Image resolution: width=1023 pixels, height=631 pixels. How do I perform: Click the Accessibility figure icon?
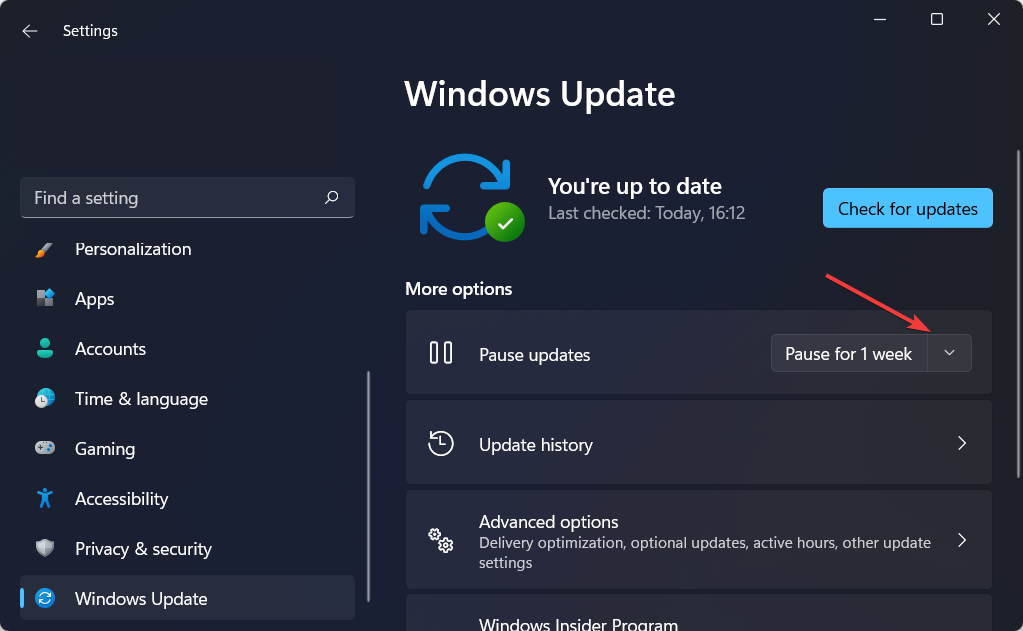point(44,499)
